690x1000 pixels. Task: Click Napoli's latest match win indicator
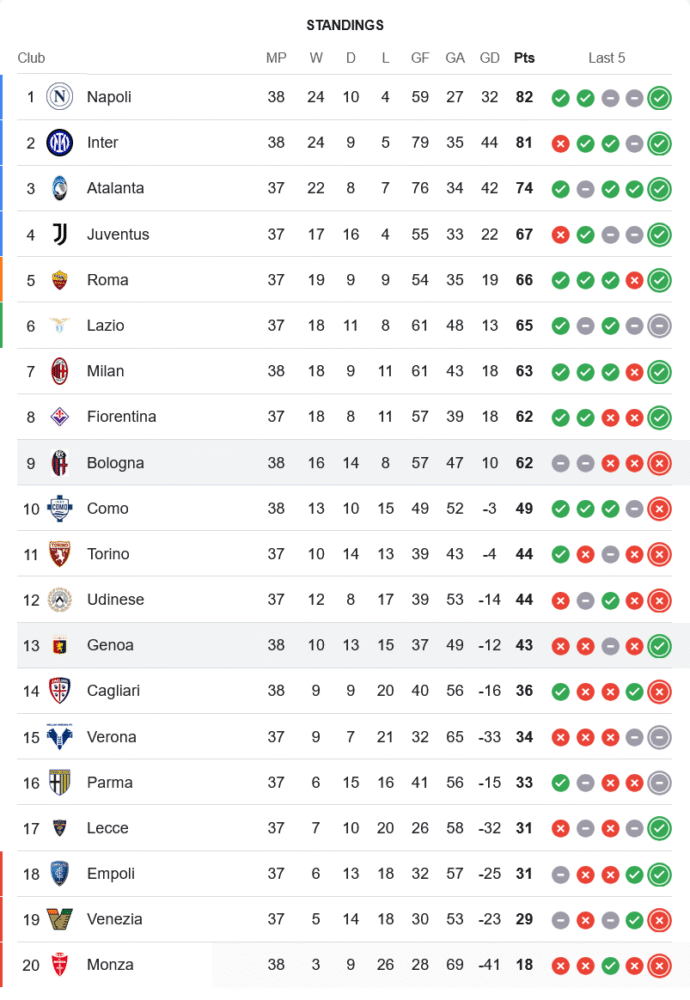(659, 98)
